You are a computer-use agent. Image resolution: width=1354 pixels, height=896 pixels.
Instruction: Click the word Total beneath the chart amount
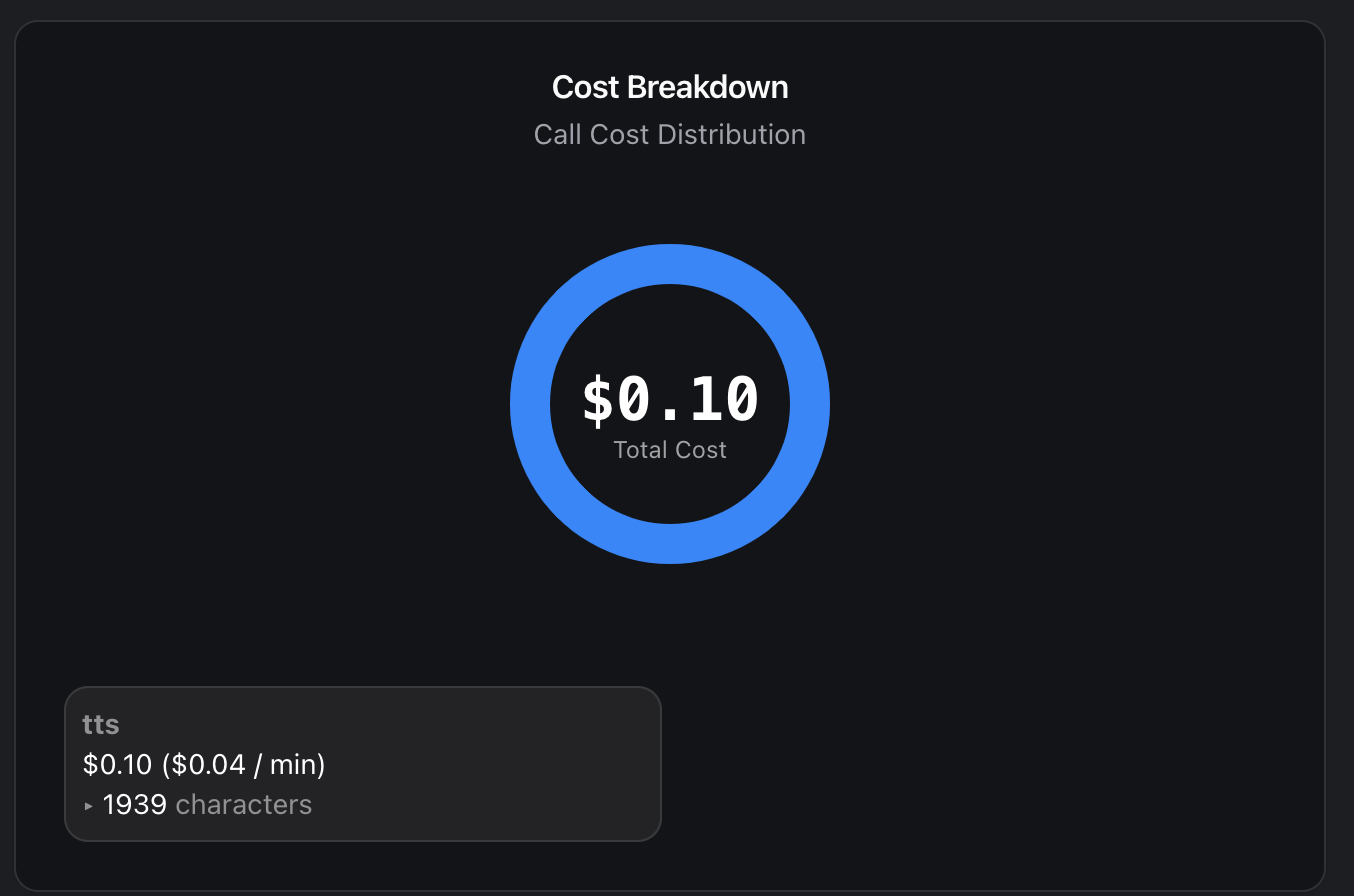(x=638, y=450)
